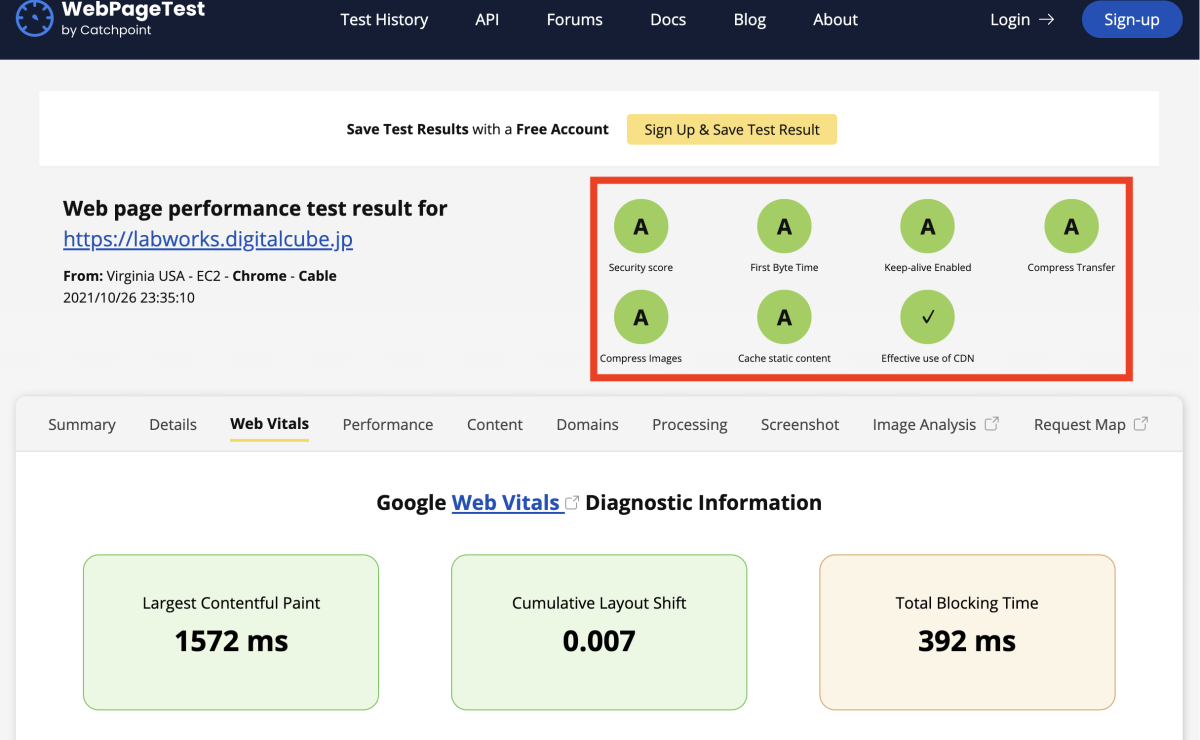Viewport: 1200px width, 740px height.
Task: Click the First Byte Time A grade badge
Action: point(784,227)
